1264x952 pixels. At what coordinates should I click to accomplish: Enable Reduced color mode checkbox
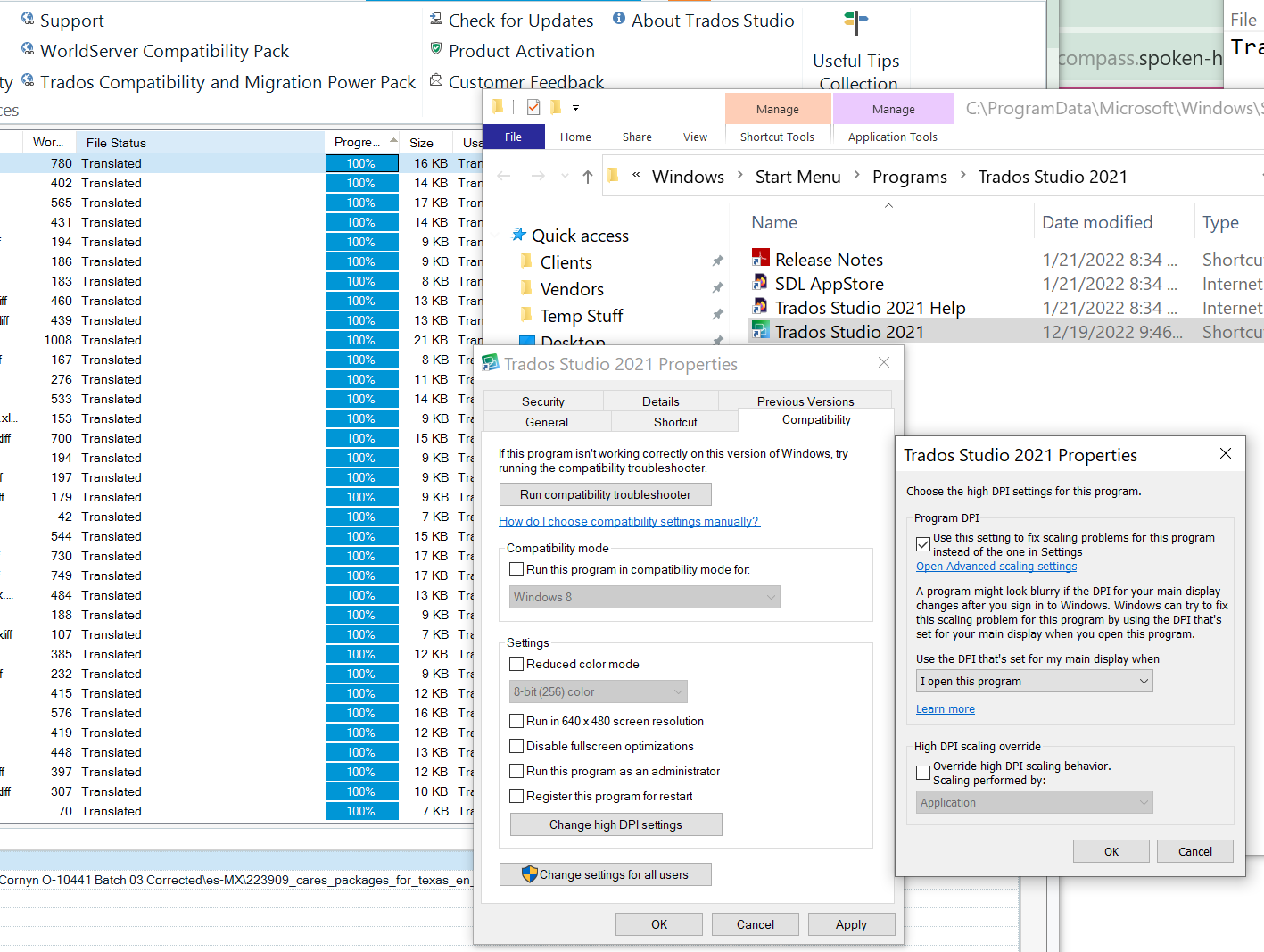tap(516, 664)
